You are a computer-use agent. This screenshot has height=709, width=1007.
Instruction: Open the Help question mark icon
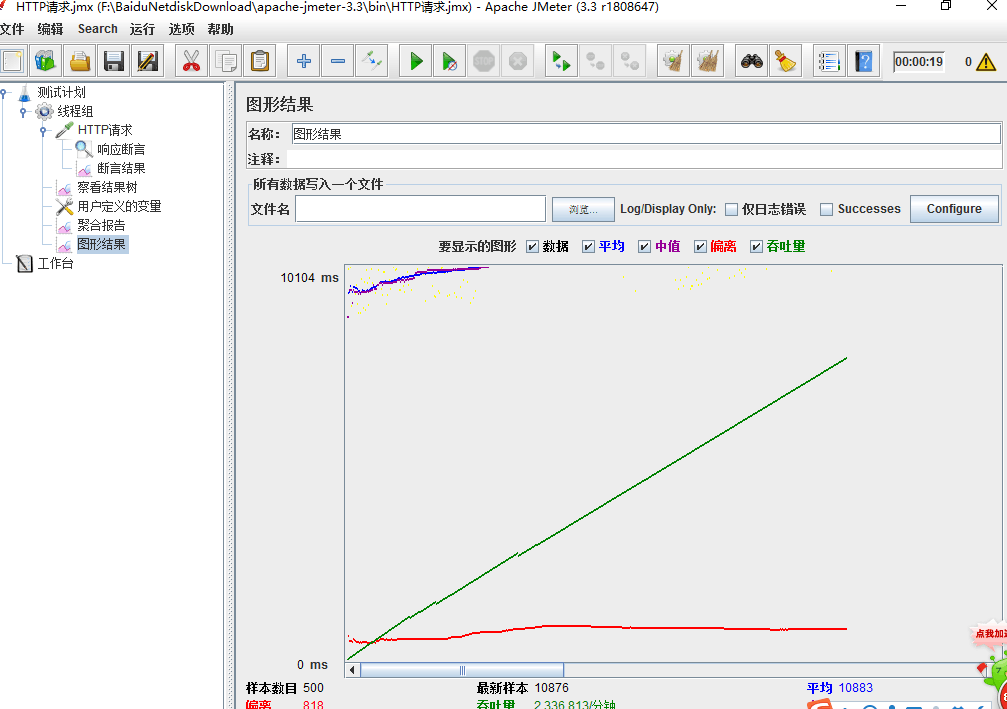[x=863, y=62]
